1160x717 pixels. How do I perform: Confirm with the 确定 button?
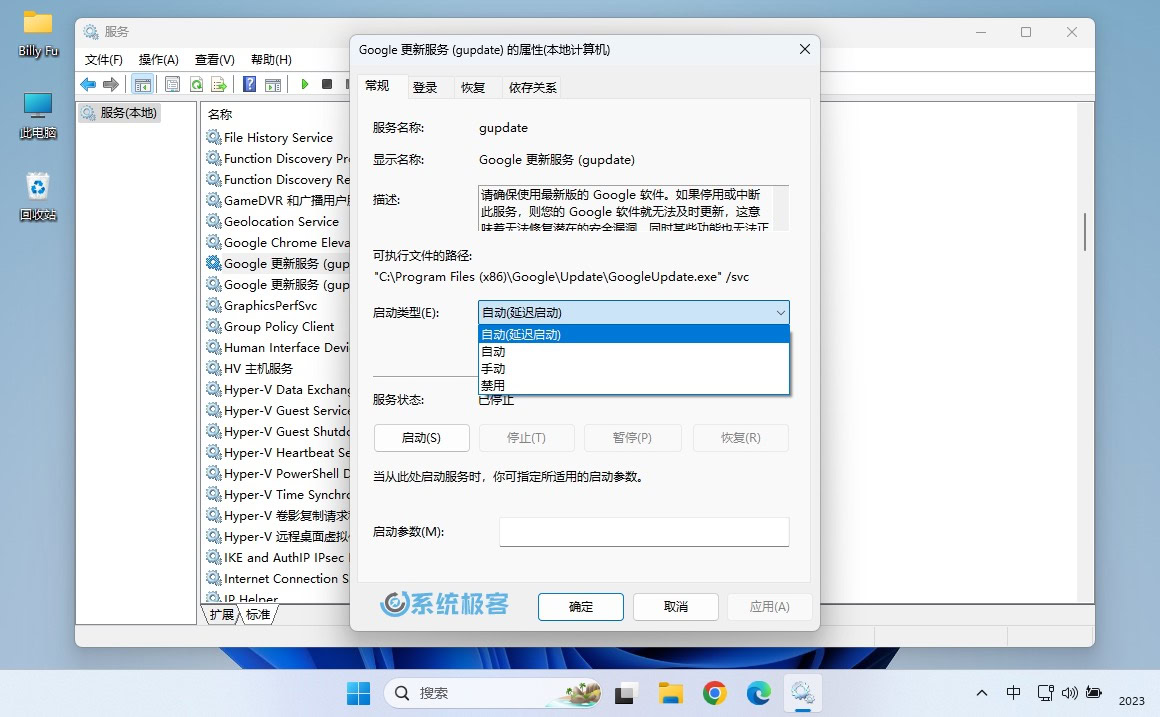(x=581, y=607)
